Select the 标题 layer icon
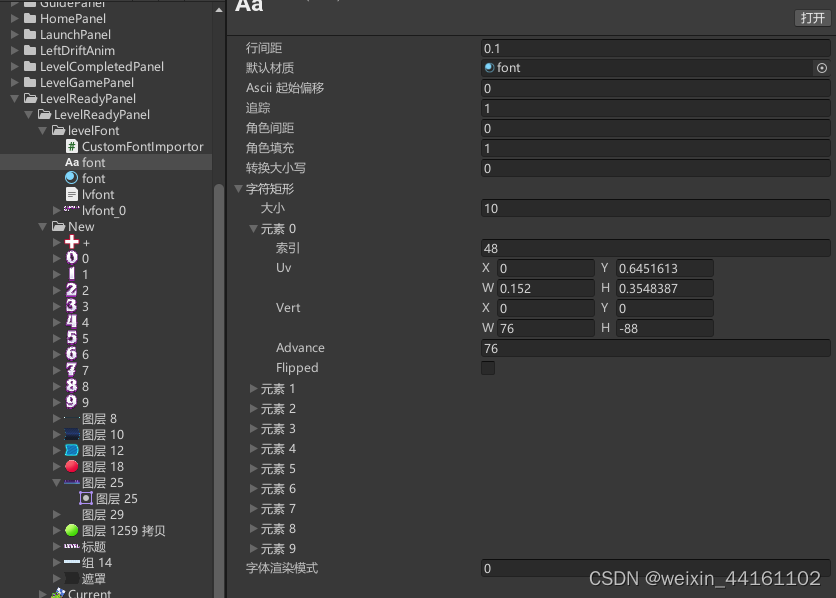 [70, 546]
